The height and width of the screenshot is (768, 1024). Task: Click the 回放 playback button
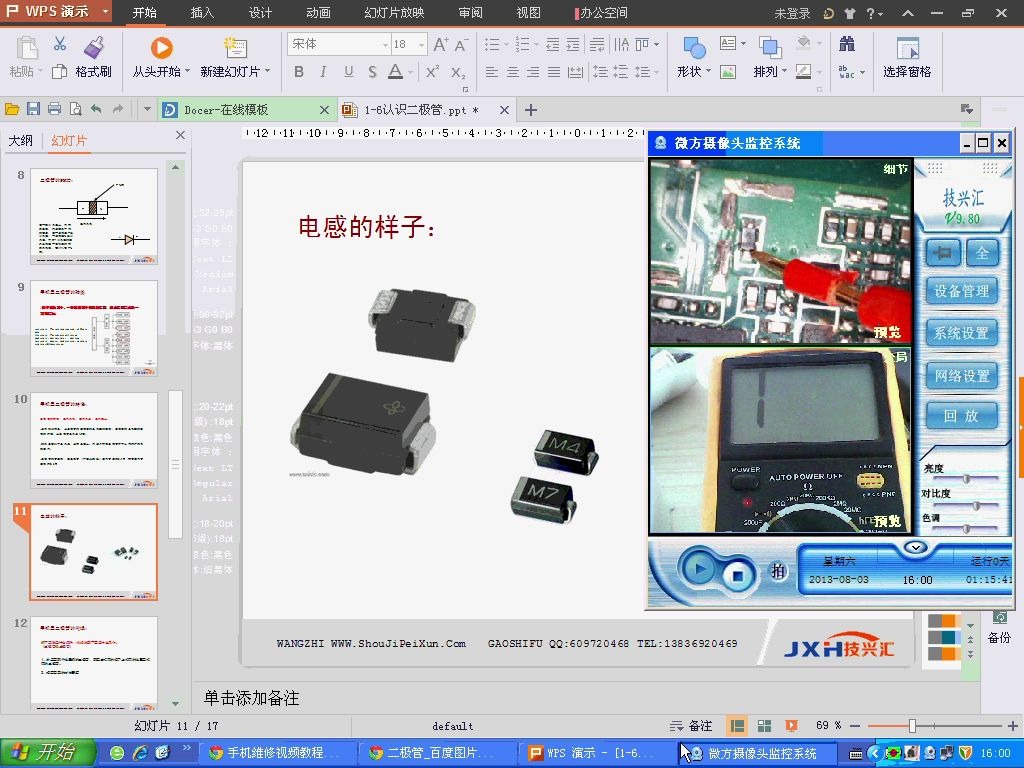[961, 414]
